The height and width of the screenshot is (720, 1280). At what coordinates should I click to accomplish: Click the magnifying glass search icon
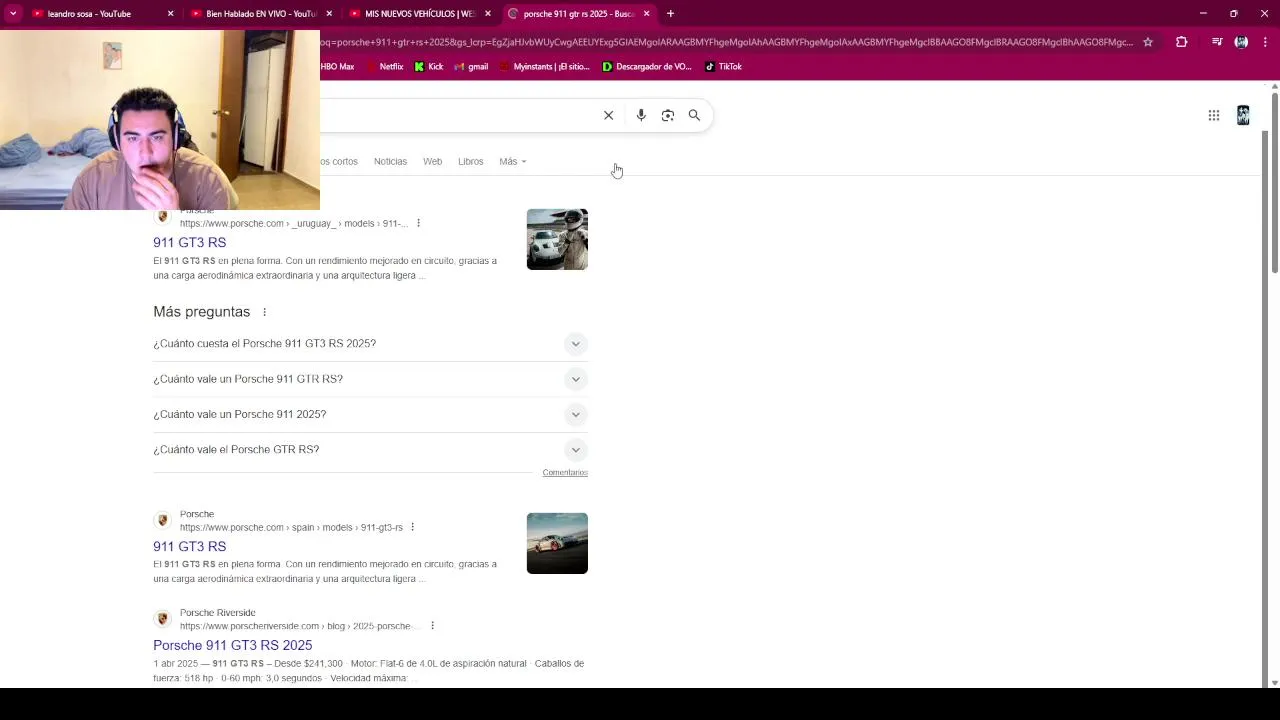[x=694, y=115]
